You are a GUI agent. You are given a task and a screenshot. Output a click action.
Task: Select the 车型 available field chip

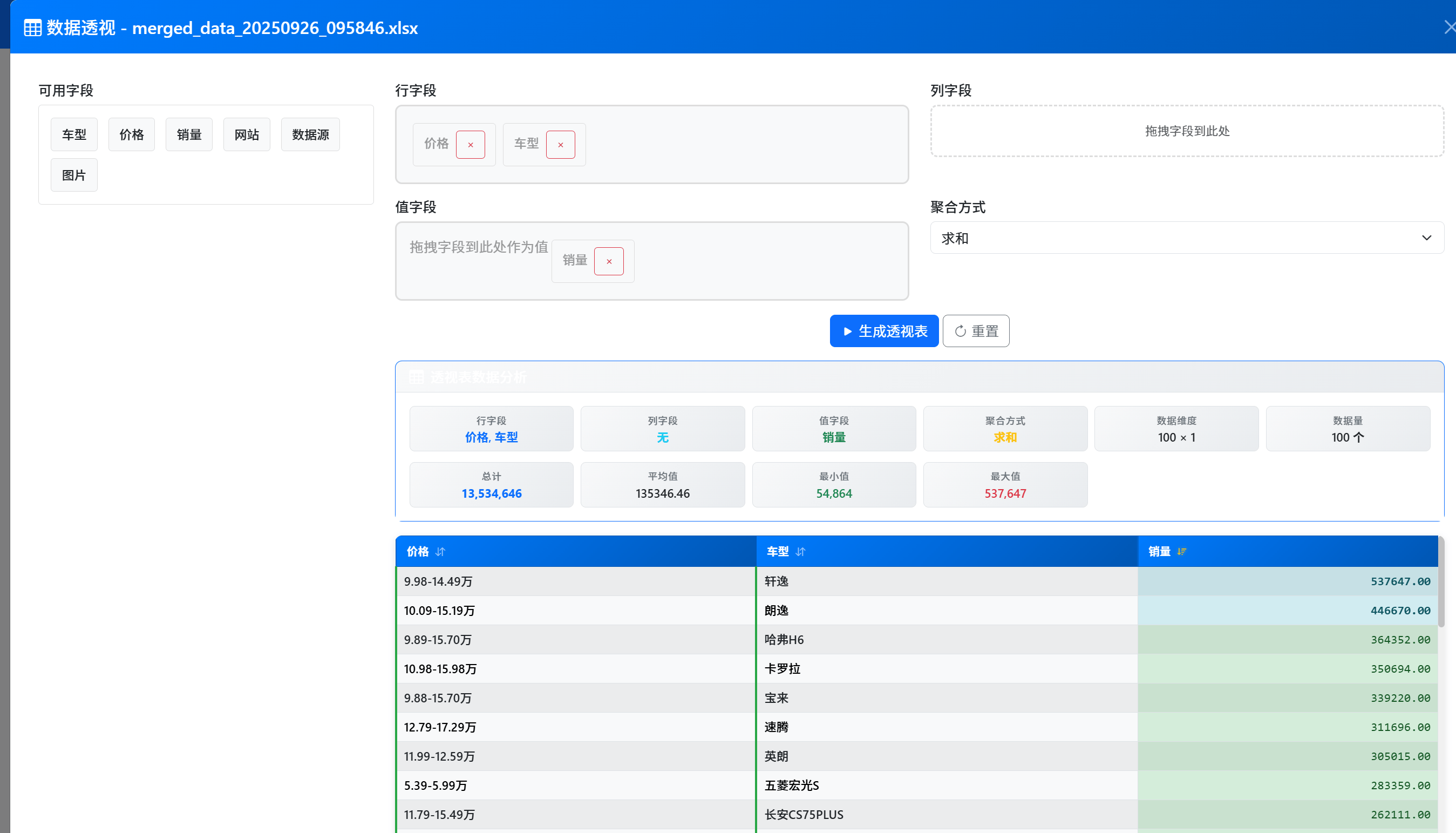point(74,134)
